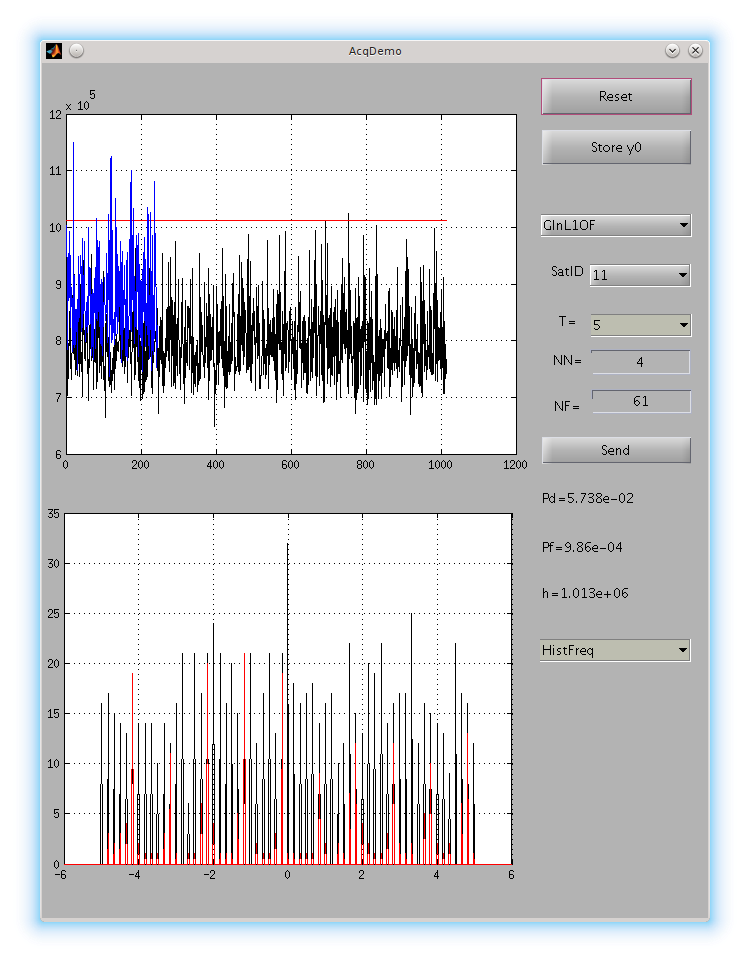The width and height of the screenshot is (750, 962).
Task: Click inside the lower histogram plot
Action: coord(288,688)
